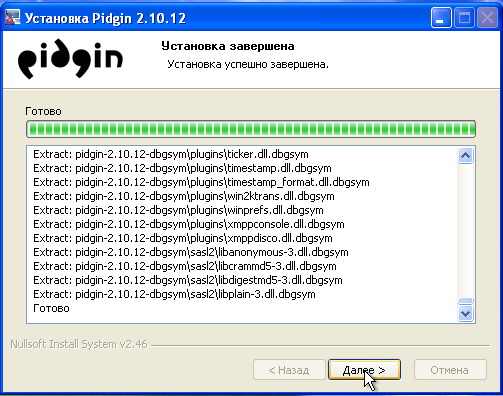
Task: Click the greyed-out Отмена button
Action: coord(450,370)
